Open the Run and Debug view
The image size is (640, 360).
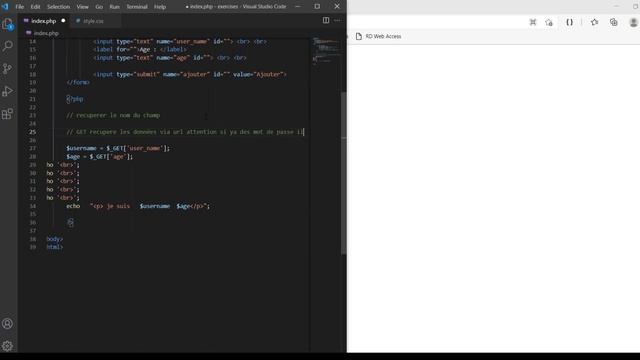(8, 91)
